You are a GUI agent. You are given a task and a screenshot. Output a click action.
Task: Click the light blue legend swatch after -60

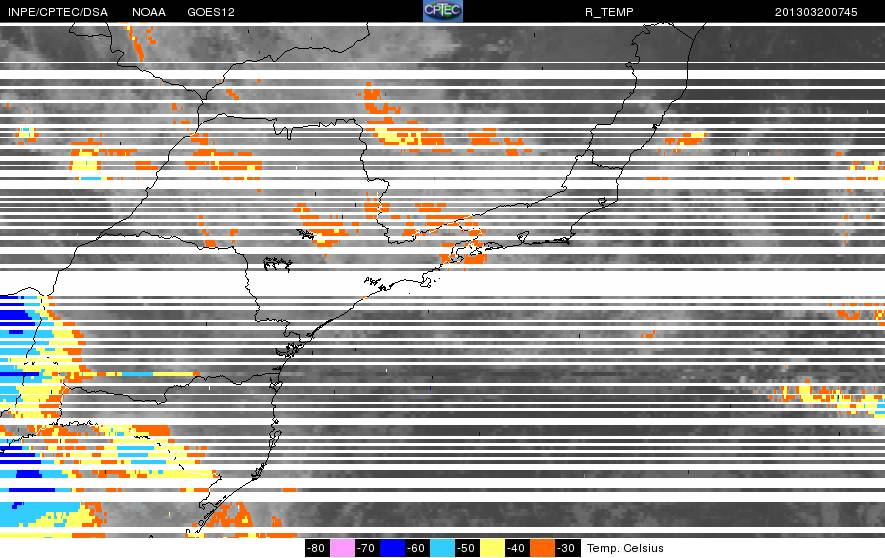tap(442, 548)
